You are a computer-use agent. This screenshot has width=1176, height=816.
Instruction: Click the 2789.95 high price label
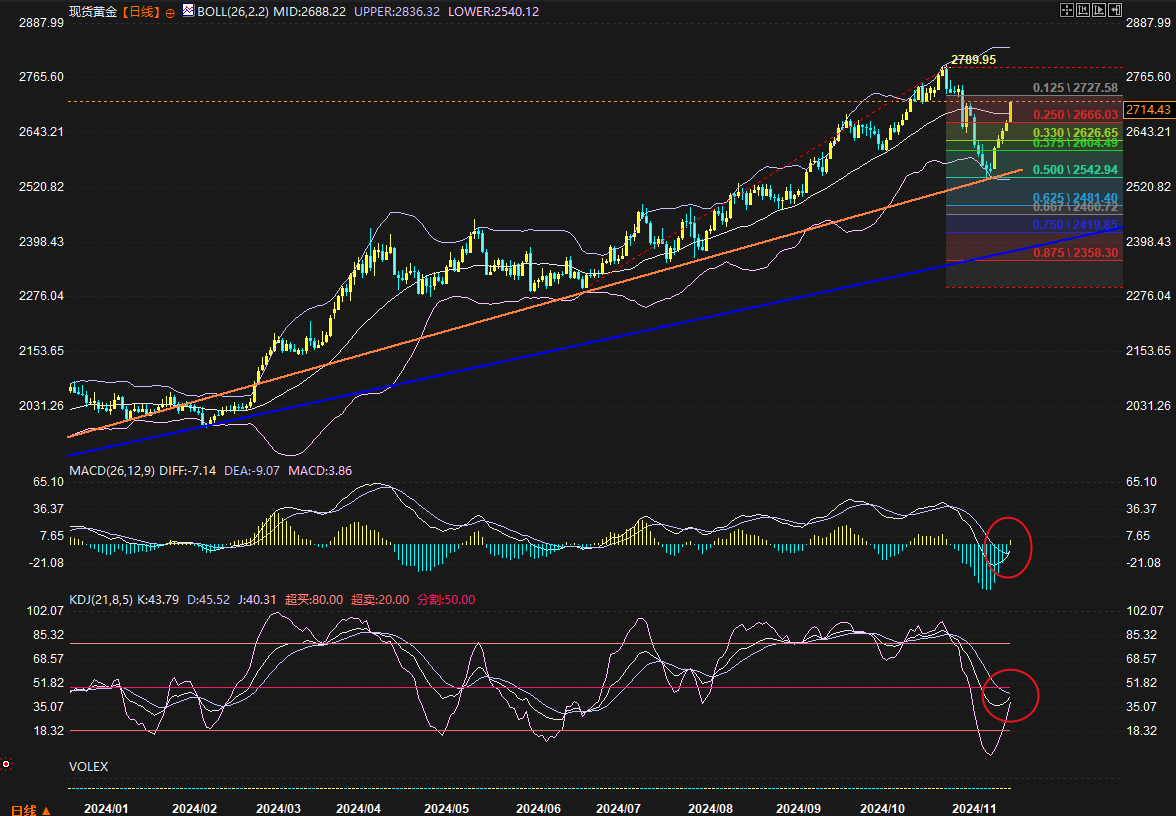coord(973,60)
